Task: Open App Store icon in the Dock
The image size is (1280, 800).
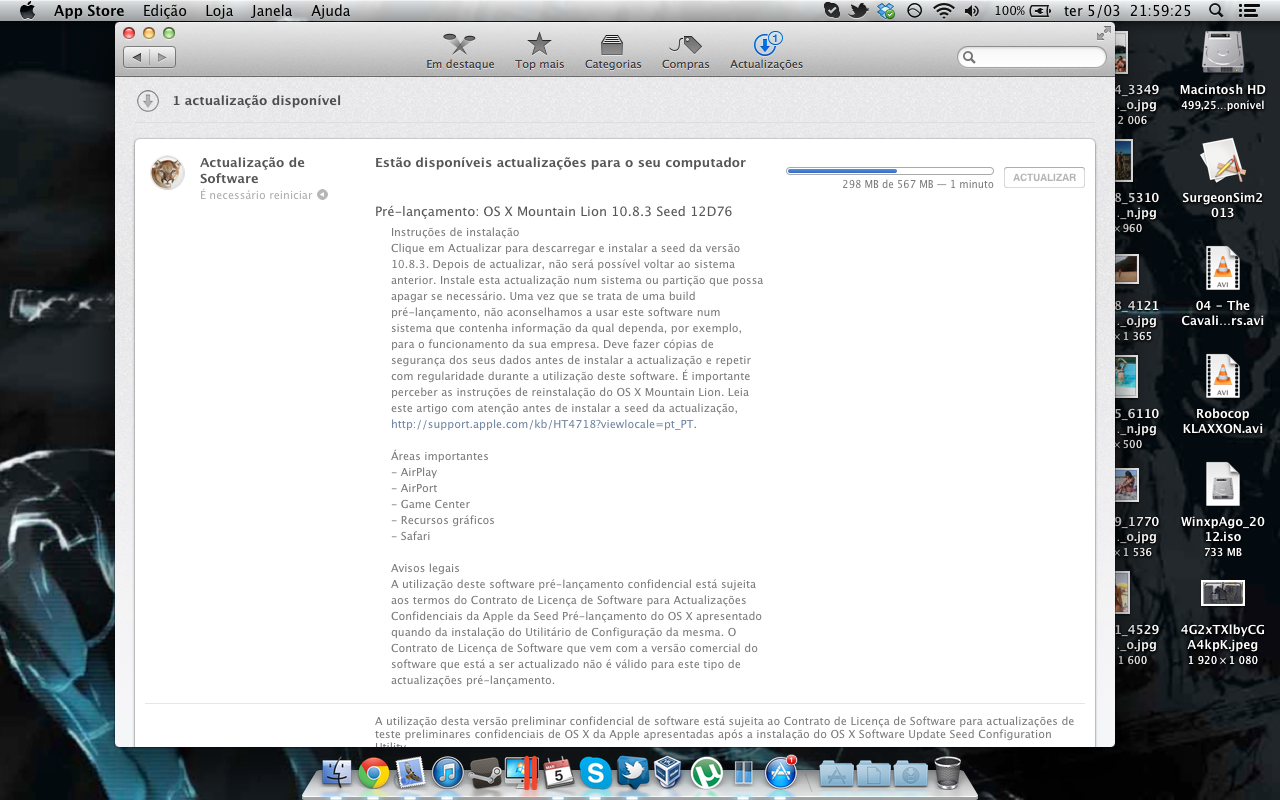Action: coord(780,773)
